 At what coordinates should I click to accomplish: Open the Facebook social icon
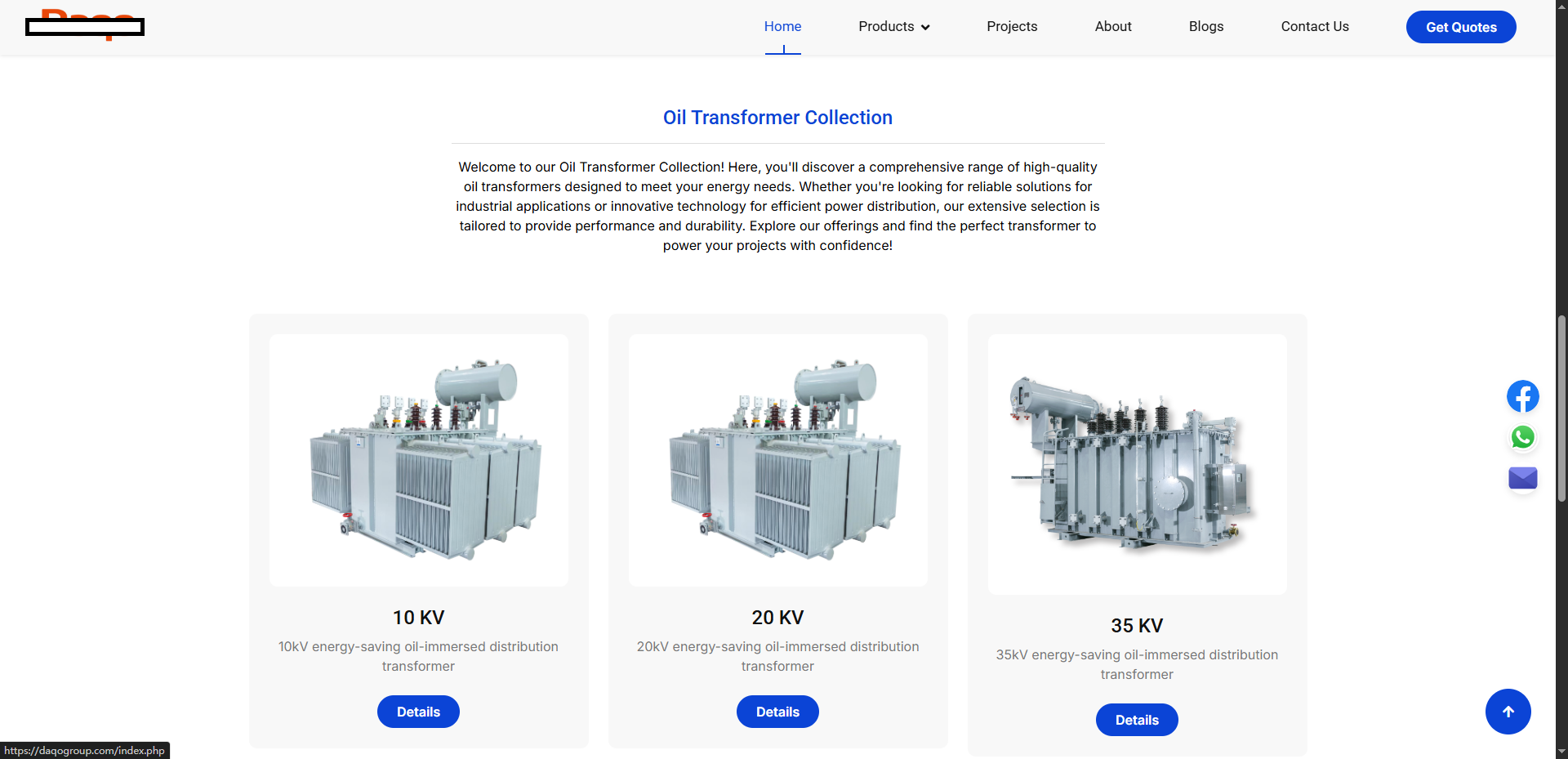point(1522,397)
